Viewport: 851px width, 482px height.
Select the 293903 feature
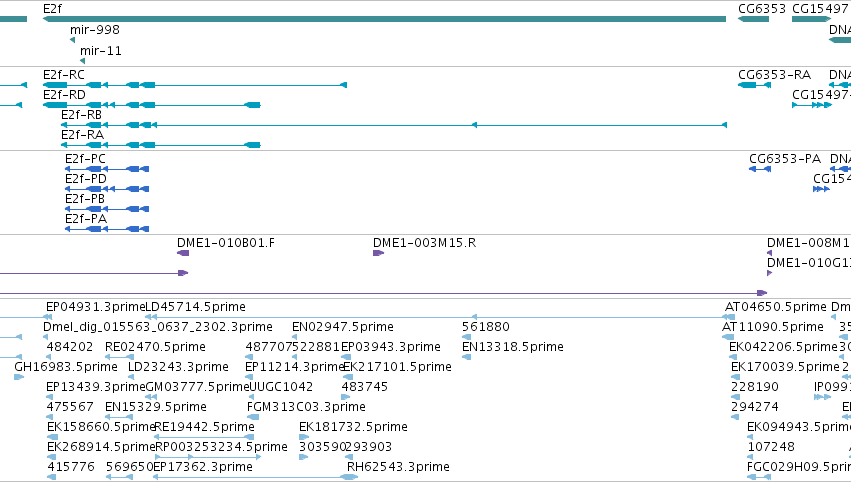(x=349, y=458)
